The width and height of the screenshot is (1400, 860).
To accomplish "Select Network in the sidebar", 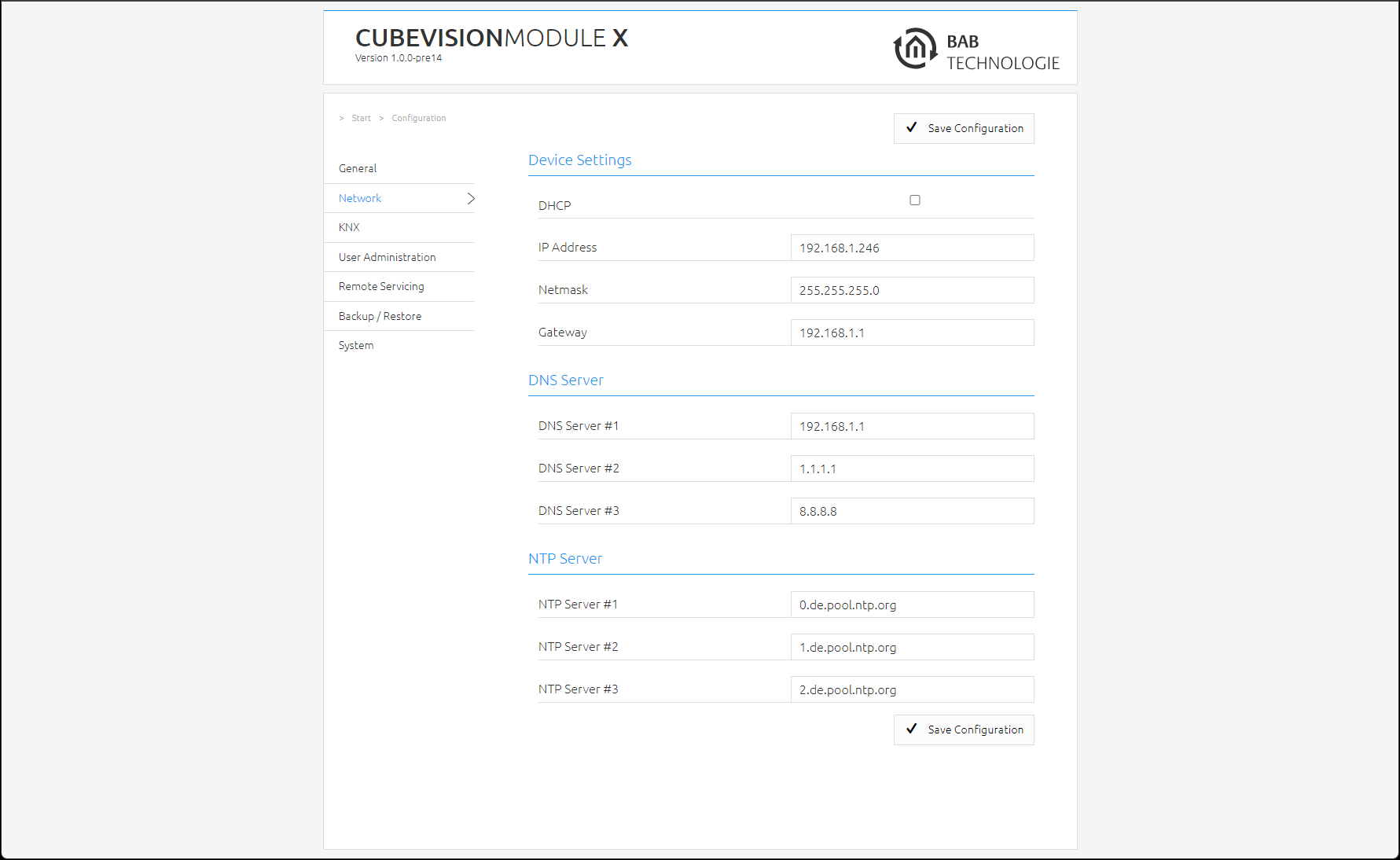I will click(x=360, y=198).
